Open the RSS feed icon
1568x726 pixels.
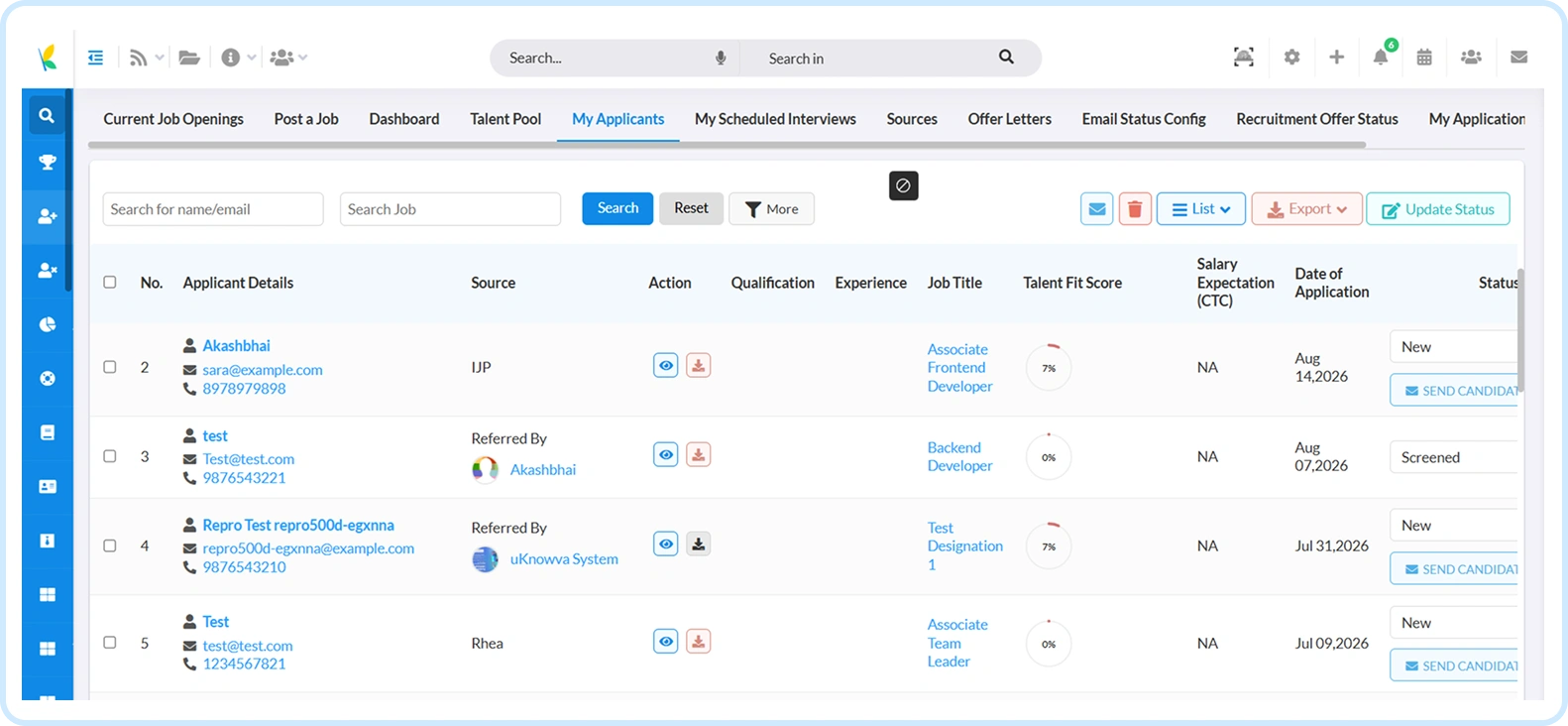click(x=138, y=58)
